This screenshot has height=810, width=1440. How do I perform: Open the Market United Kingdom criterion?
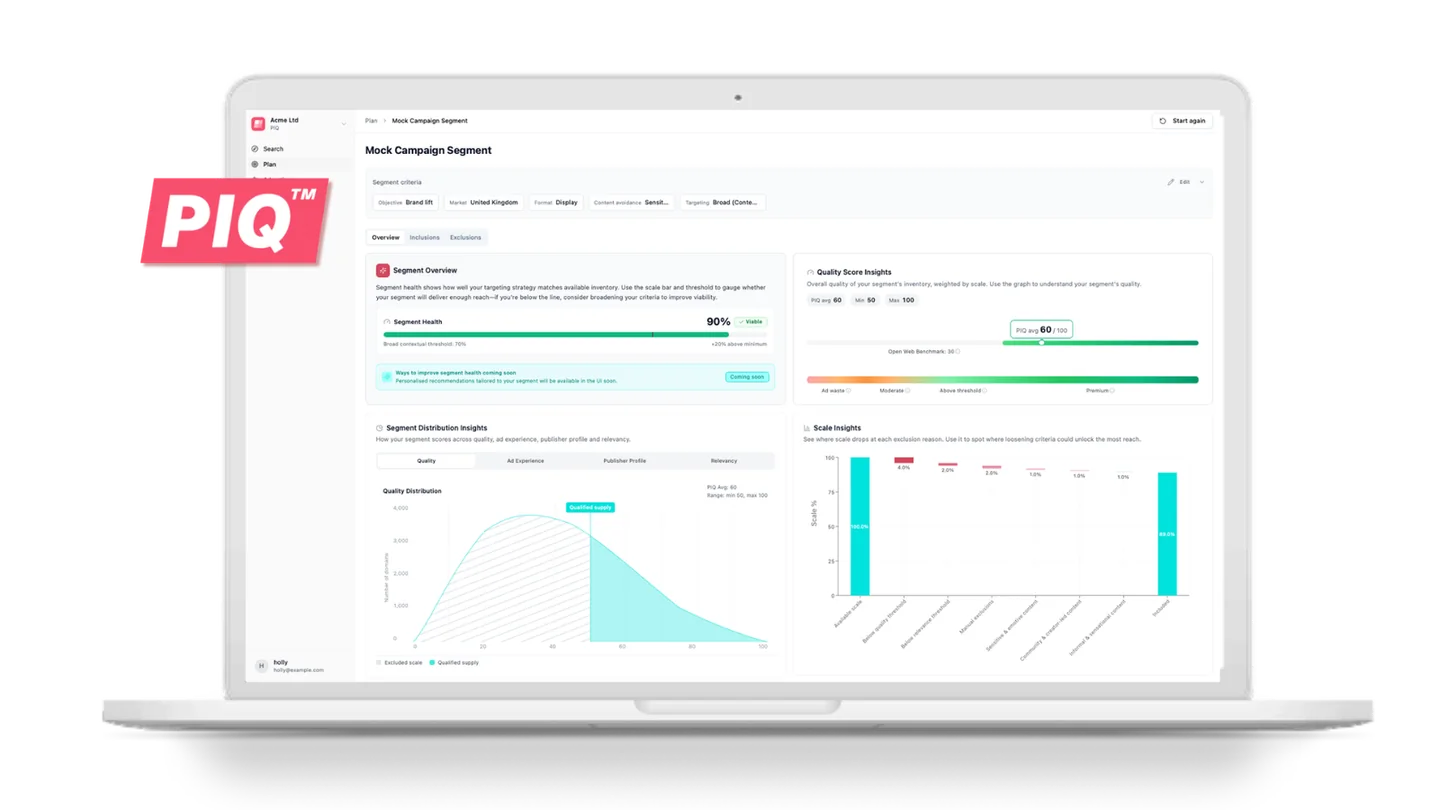(x=484, y=203)
